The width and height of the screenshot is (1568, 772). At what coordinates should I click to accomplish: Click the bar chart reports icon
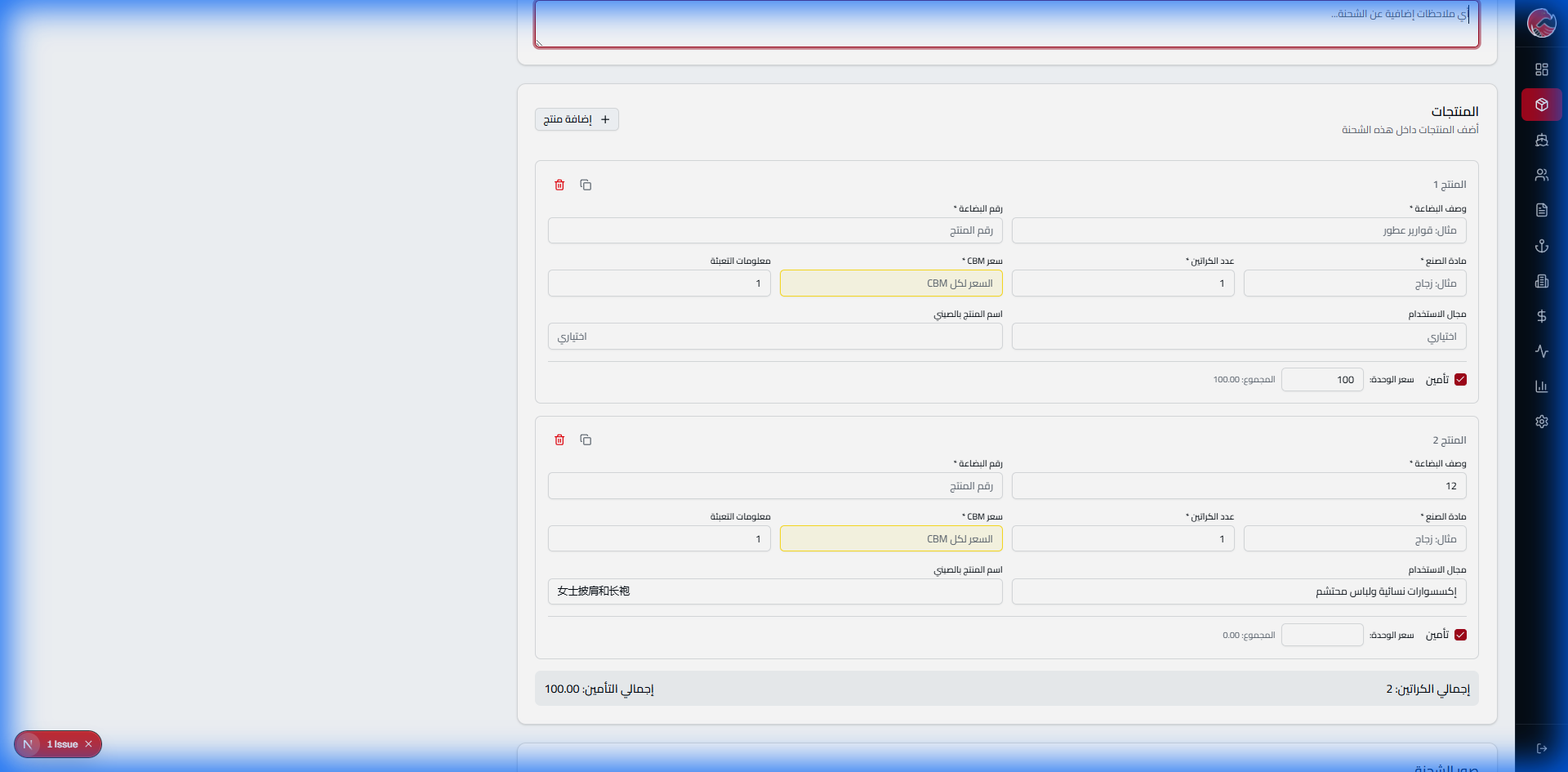tap(1541, 386)
